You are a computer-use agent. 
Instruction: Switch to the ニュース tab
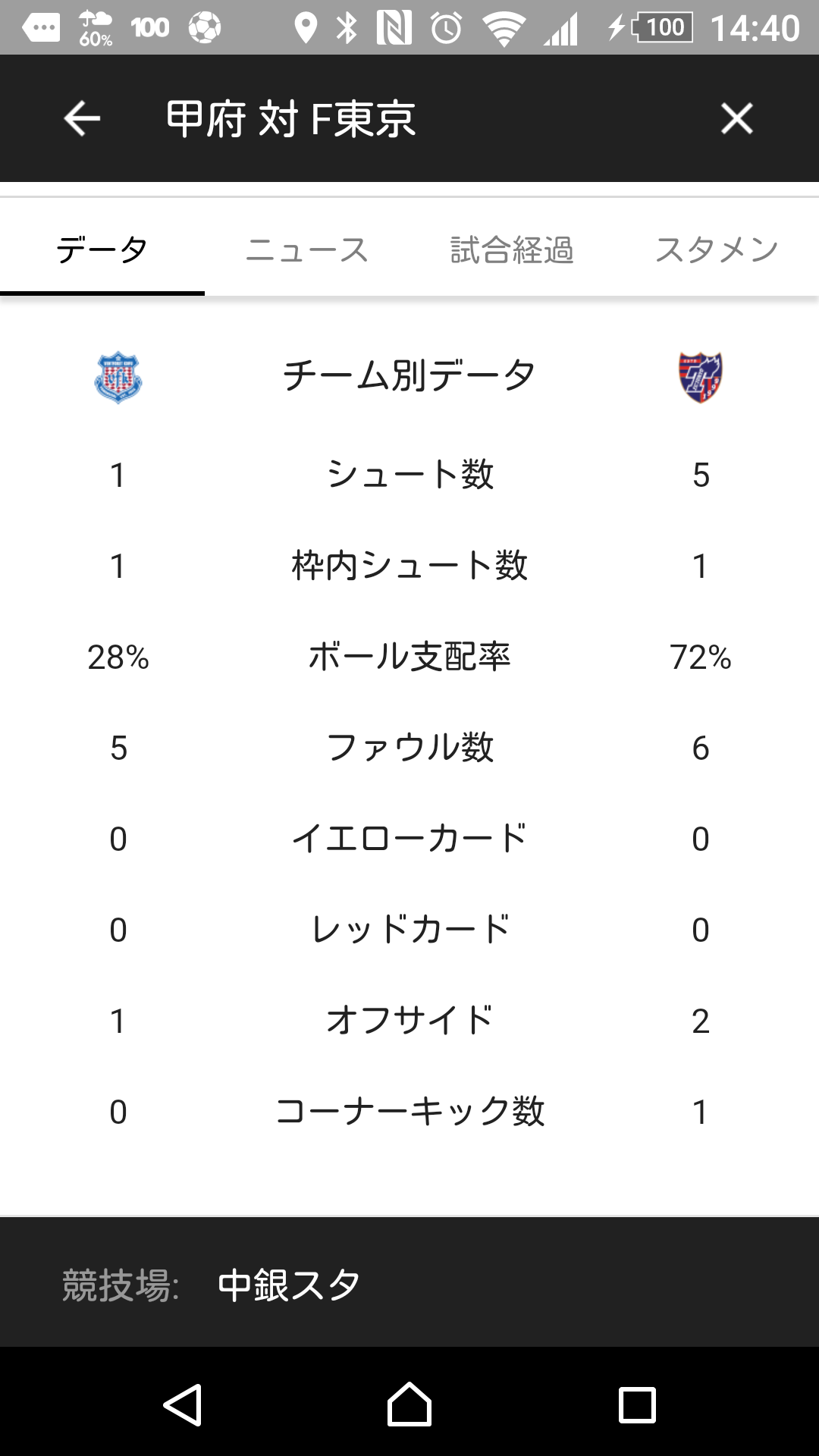coord(307,249)
